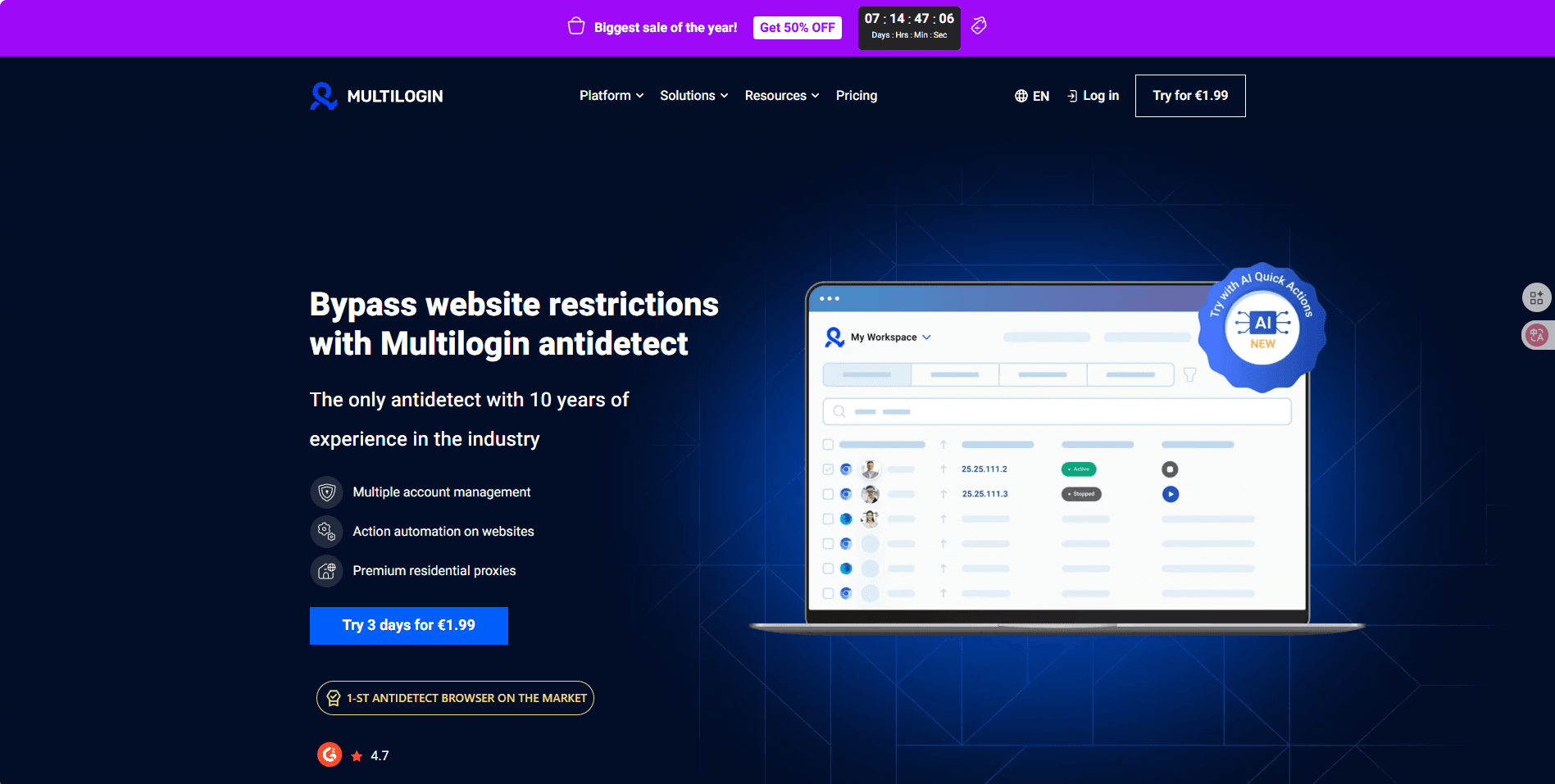Image resolution: width=1555 pixels, height=784 pixels.
Task: Uncheck the selected checkbox on row 25.25.111.2
Action: coord(828,469)
